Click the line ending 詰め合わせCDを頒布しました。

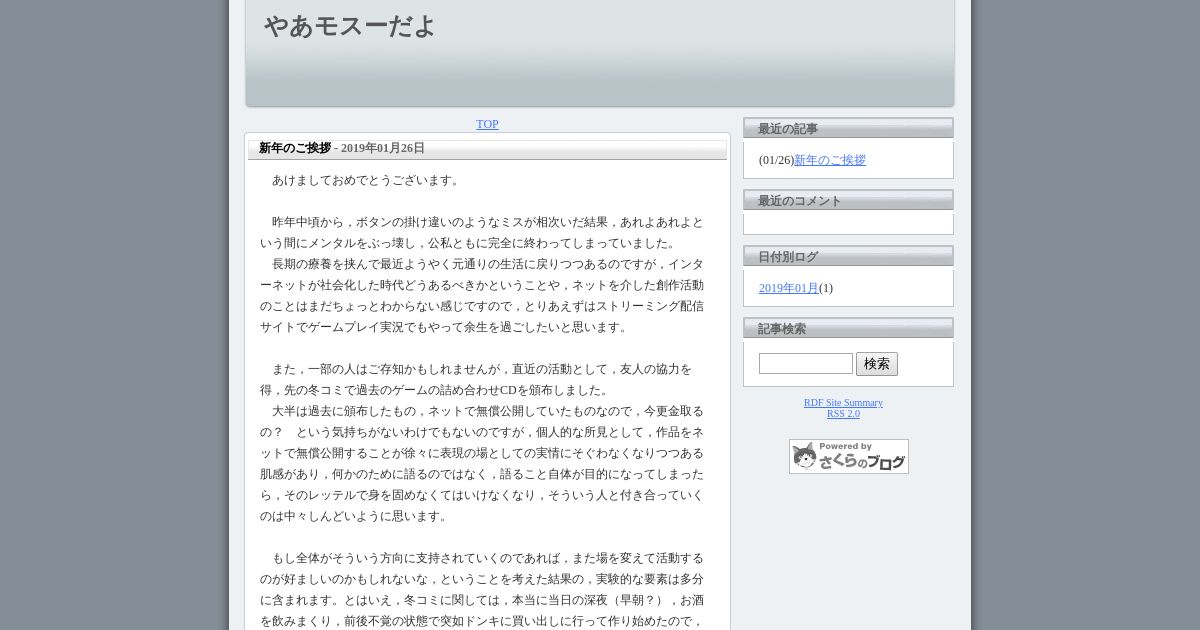click(436, 390)
